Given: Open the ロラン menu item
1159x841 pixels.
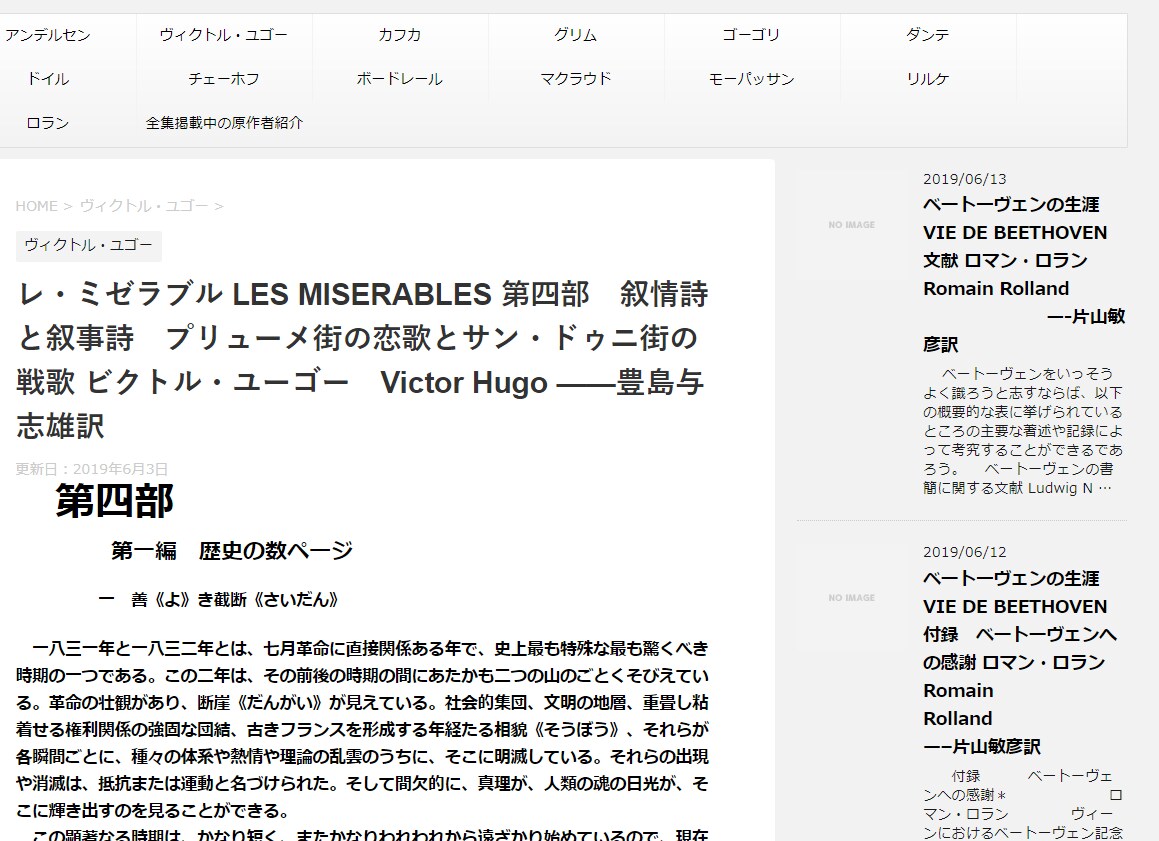Looking at the screenshot, I should [47, 123].
